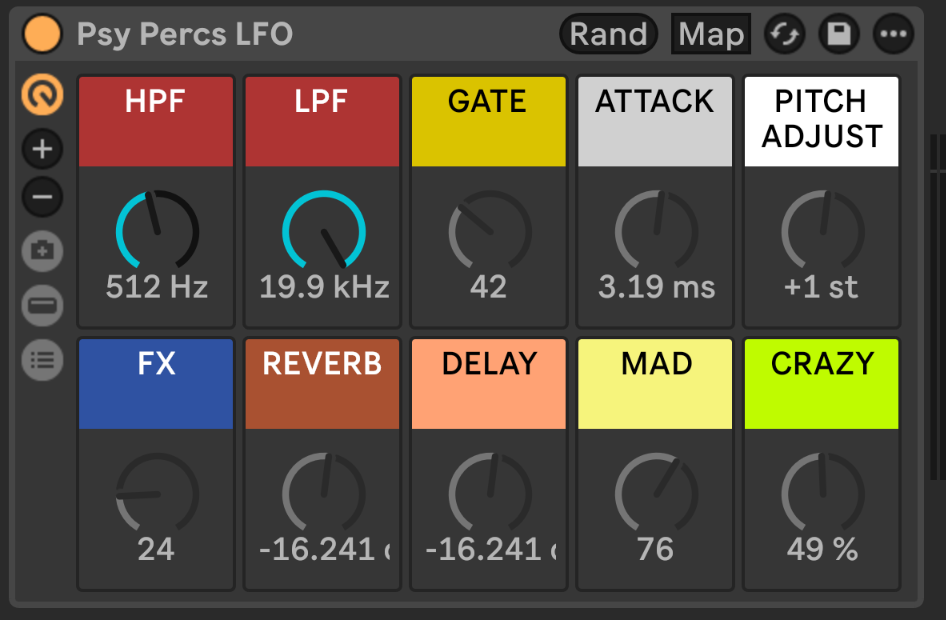This screenshot has width=946, height=620.
Task: Click the REVERB macro header
Action: pos(321,383)
